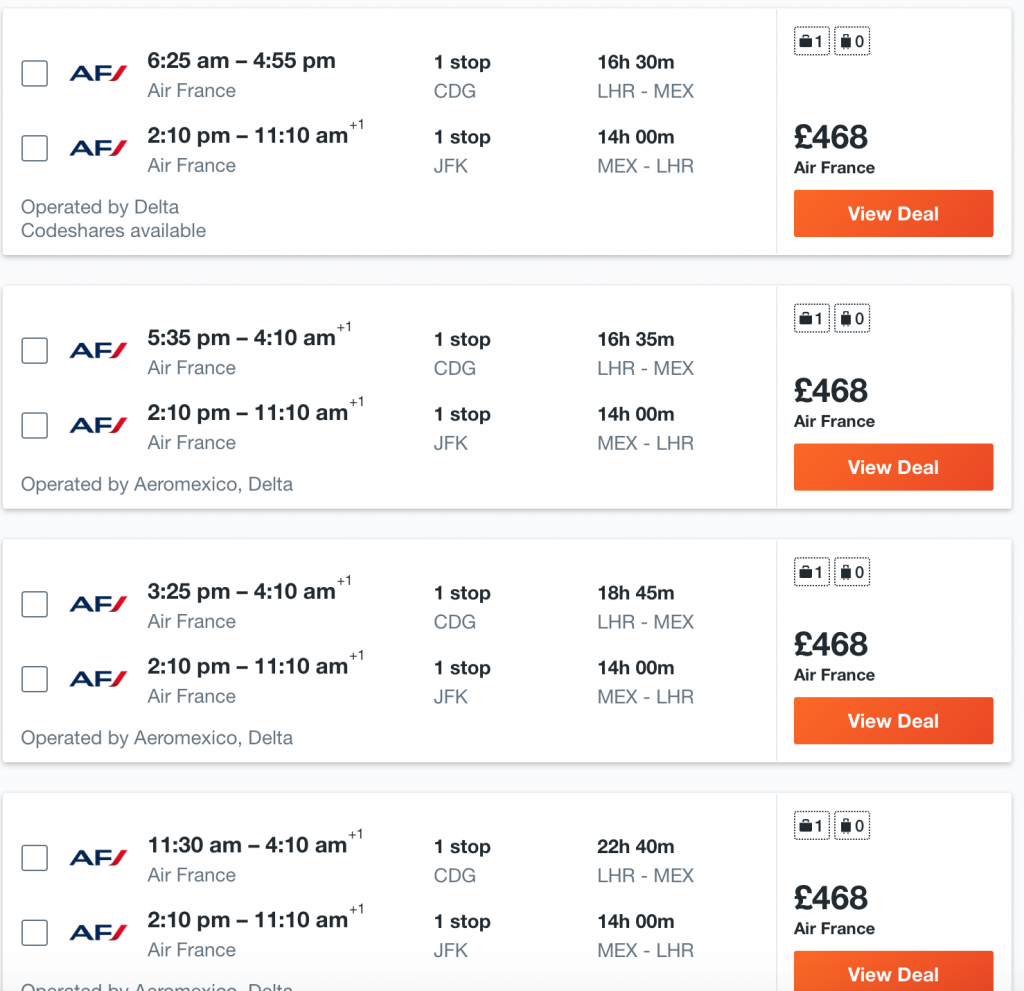Tick checkbox for 5:35 pm – 4:10 am flight
The height and width of the screenshot is (991, 1024).
[35, 350]
